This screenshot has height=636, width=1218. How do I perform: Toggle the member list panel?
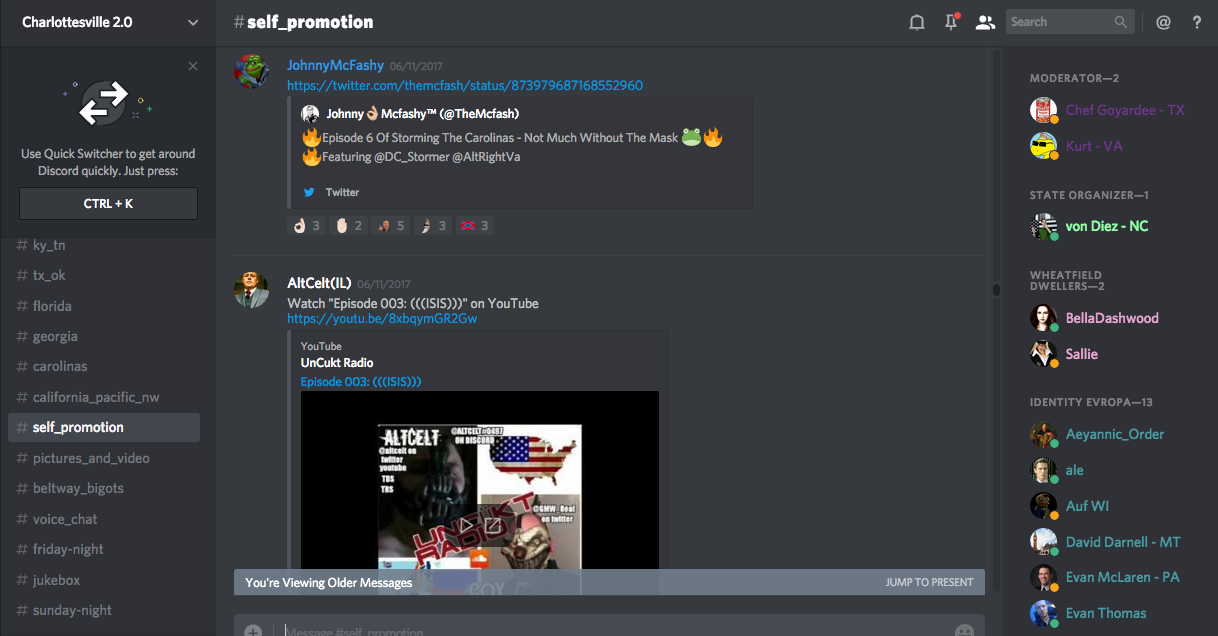pyautogui.click(x=985, y=22)
